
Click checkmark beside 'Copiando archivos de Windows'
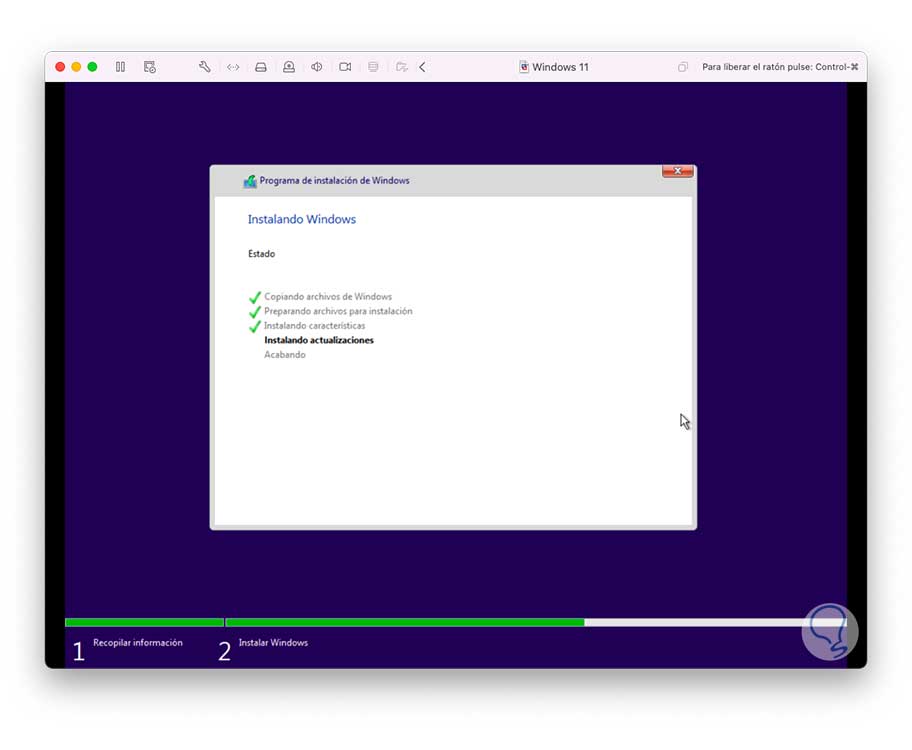click(x=255, y=297)
